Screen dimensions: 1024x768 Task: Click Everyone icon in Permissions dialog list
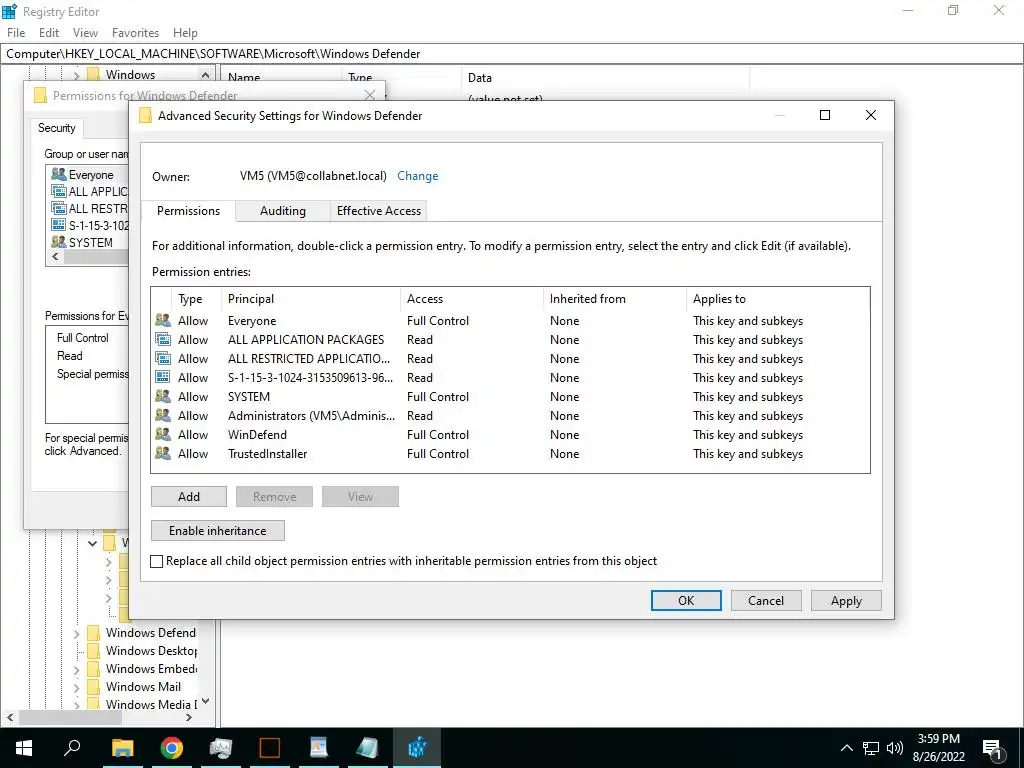coord(59,174)
